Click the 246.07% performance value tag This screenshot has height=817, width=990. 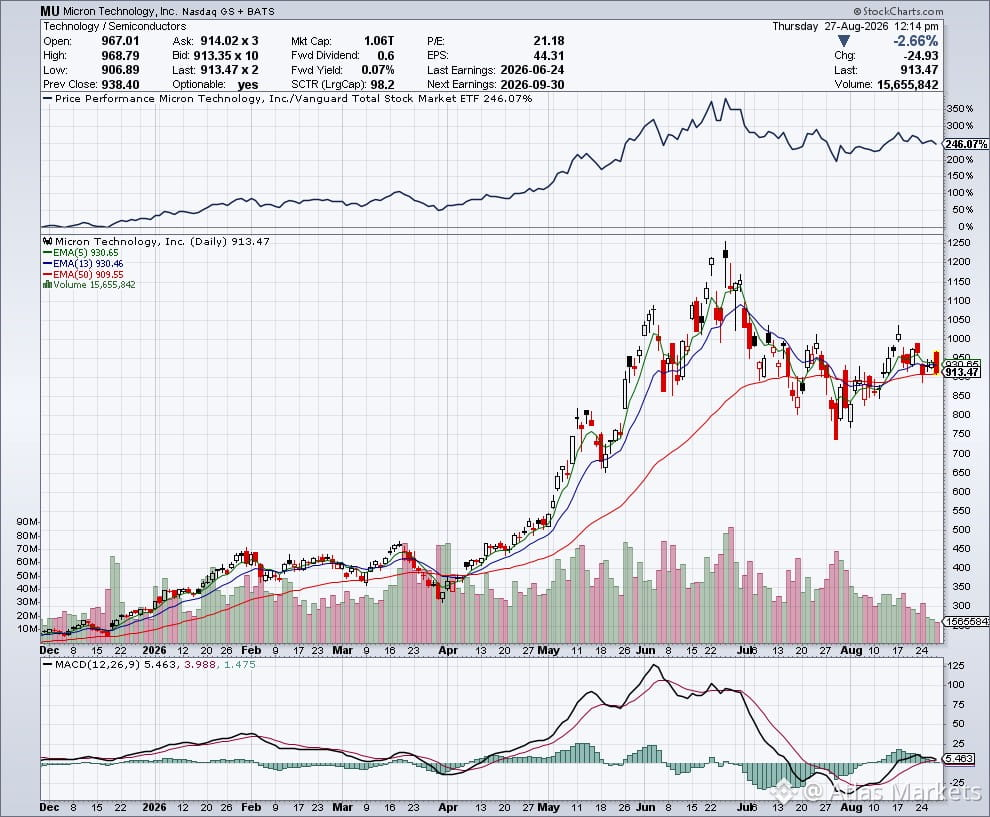pyautogui.click(x=966, y=144)
